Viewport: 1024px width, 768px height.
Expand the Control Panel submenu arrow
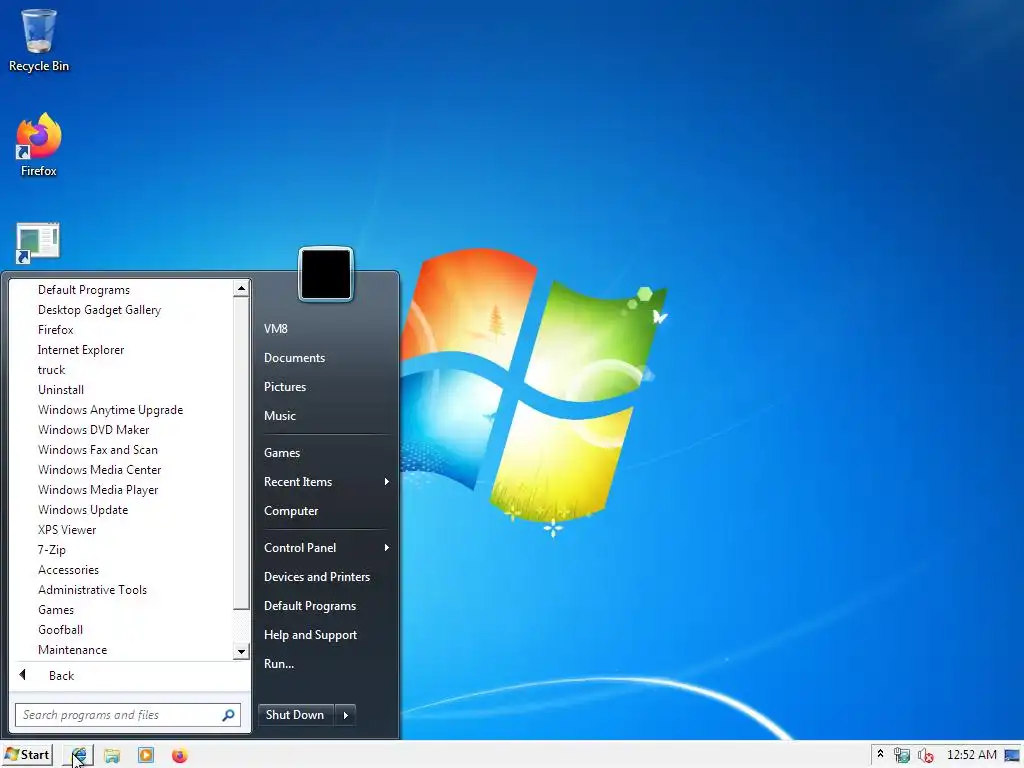tap(387, 548)
